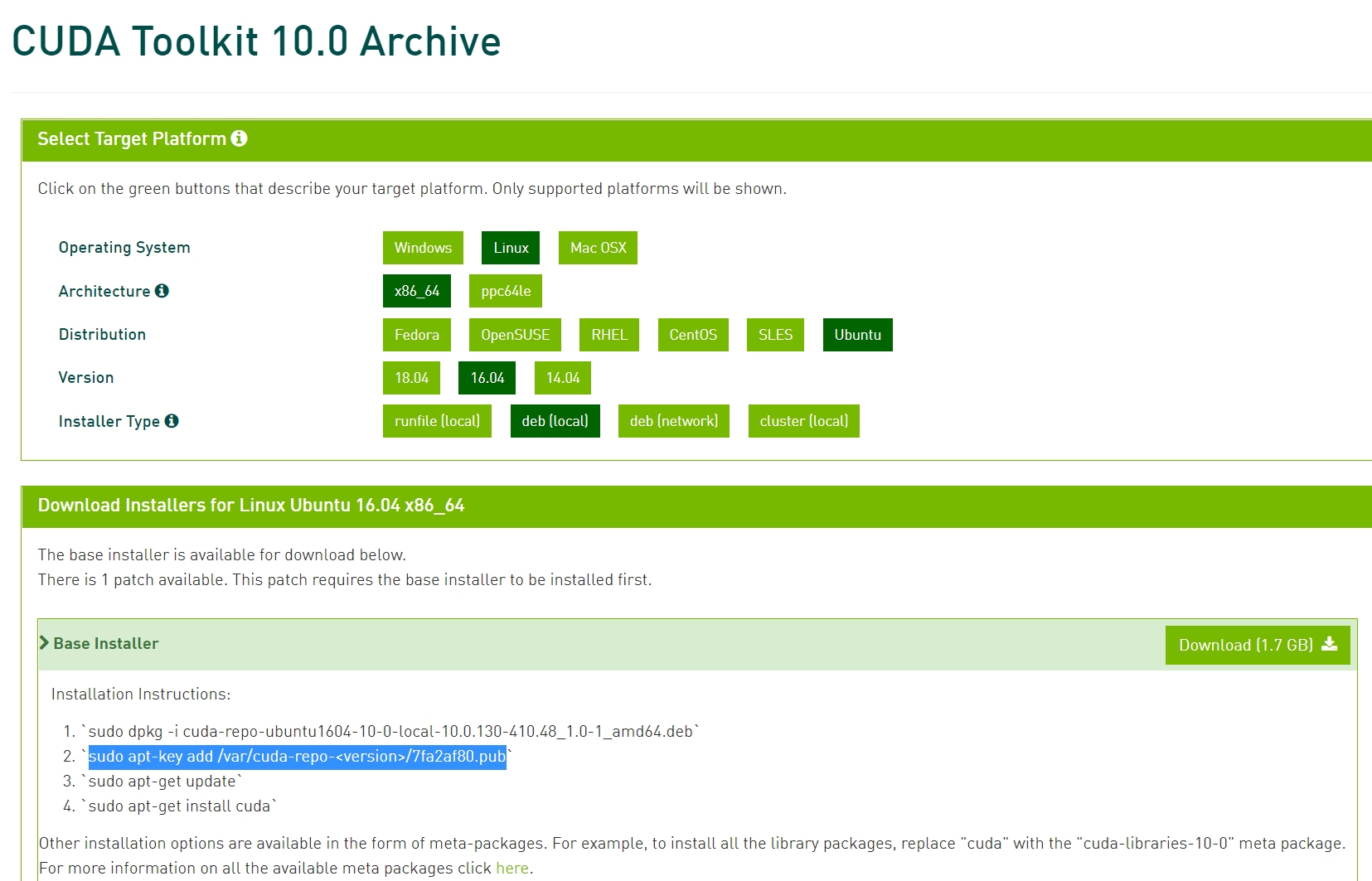Image resolution: width=1372 pixels, height=881 pixels.
Task: Click the 'Distribution' row label
Action: [x=102, y=335]
